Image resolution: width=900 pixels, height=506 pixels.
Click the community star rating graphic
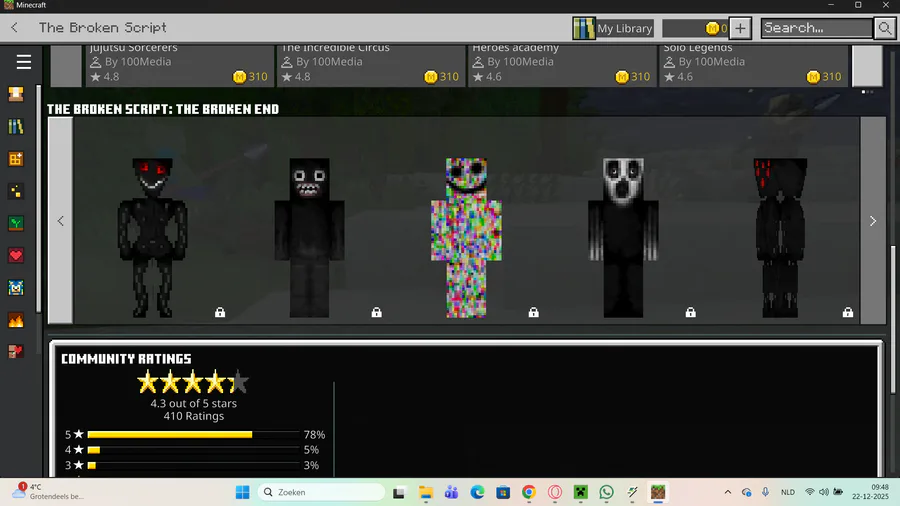193,382
